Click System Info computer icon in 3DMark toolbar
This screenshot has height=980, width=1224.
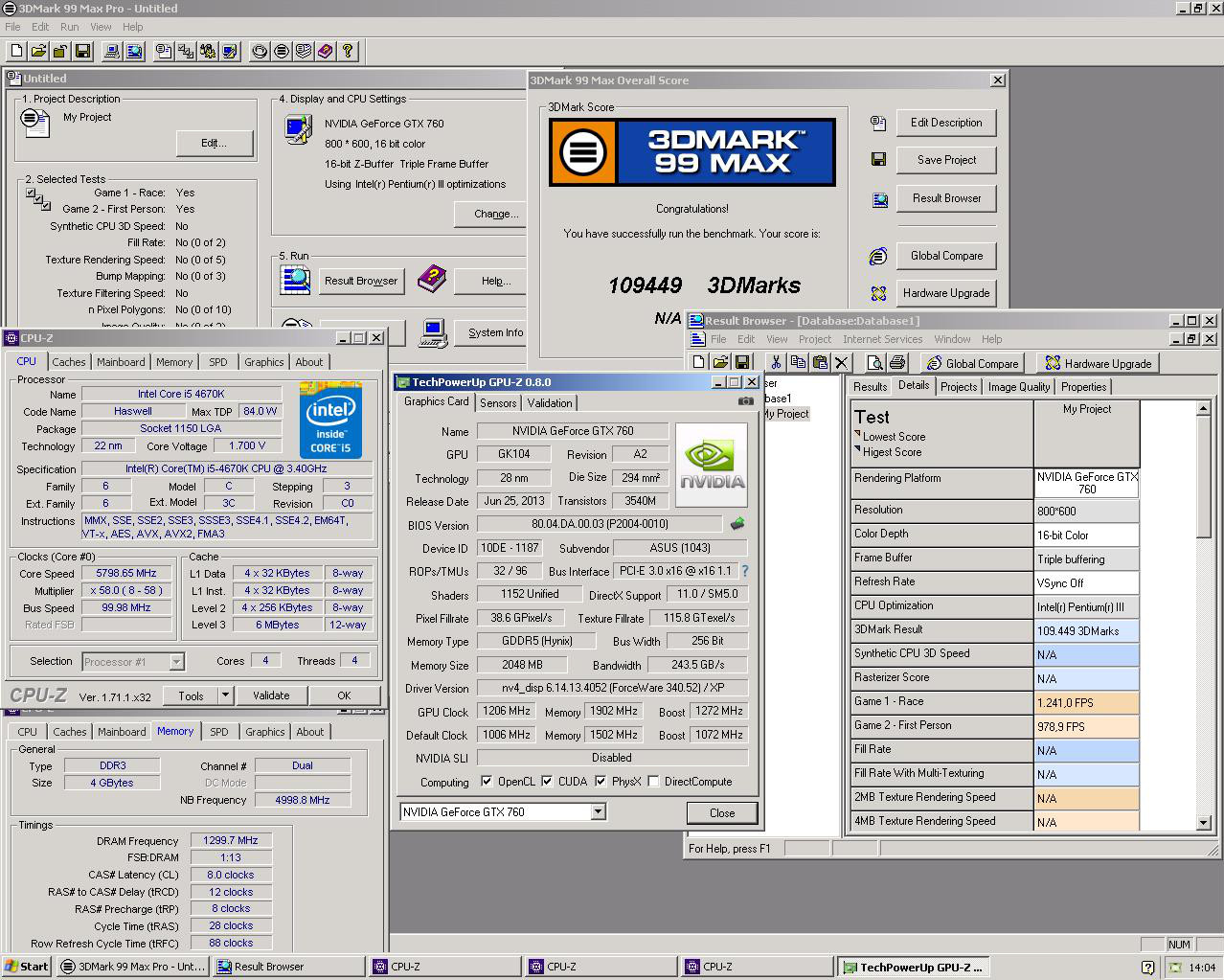112,51
